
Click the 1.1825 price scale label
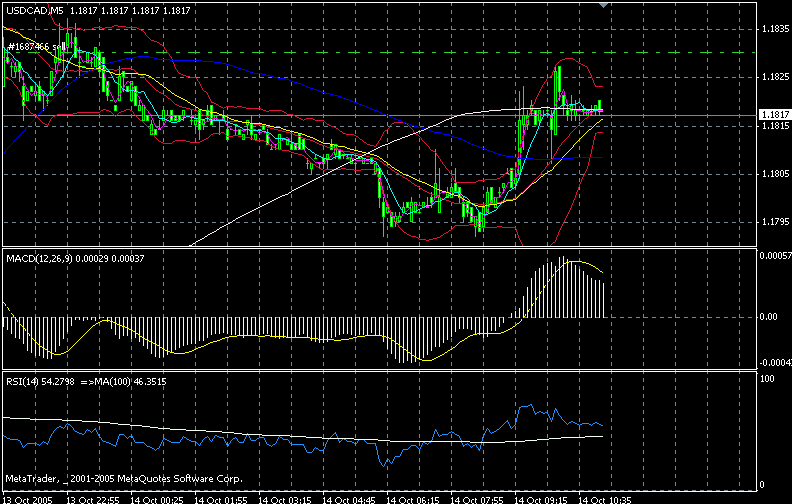[775, 77]
